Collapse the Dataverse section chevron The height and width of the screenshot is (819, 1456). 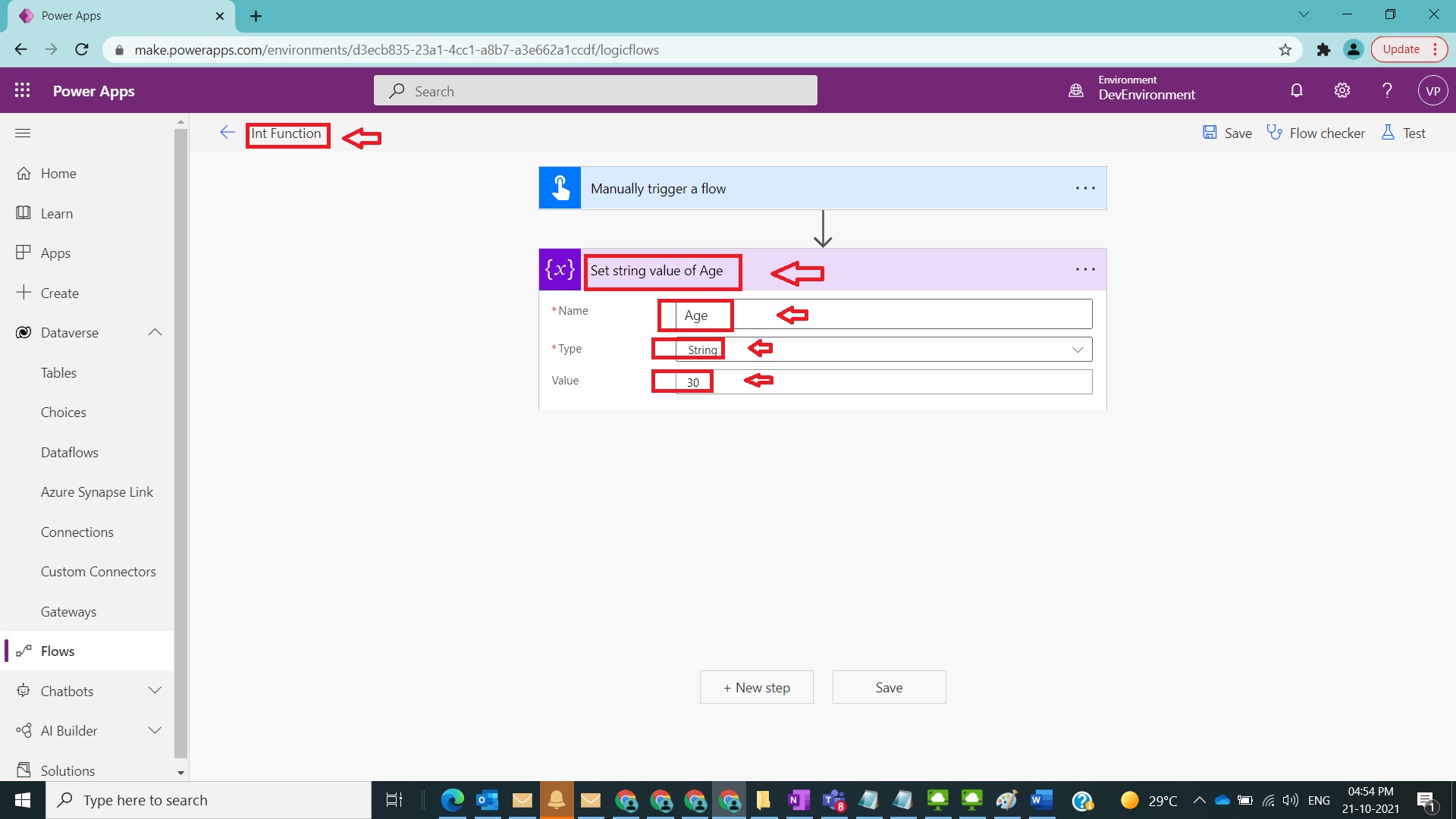click(x=155, y=332)
